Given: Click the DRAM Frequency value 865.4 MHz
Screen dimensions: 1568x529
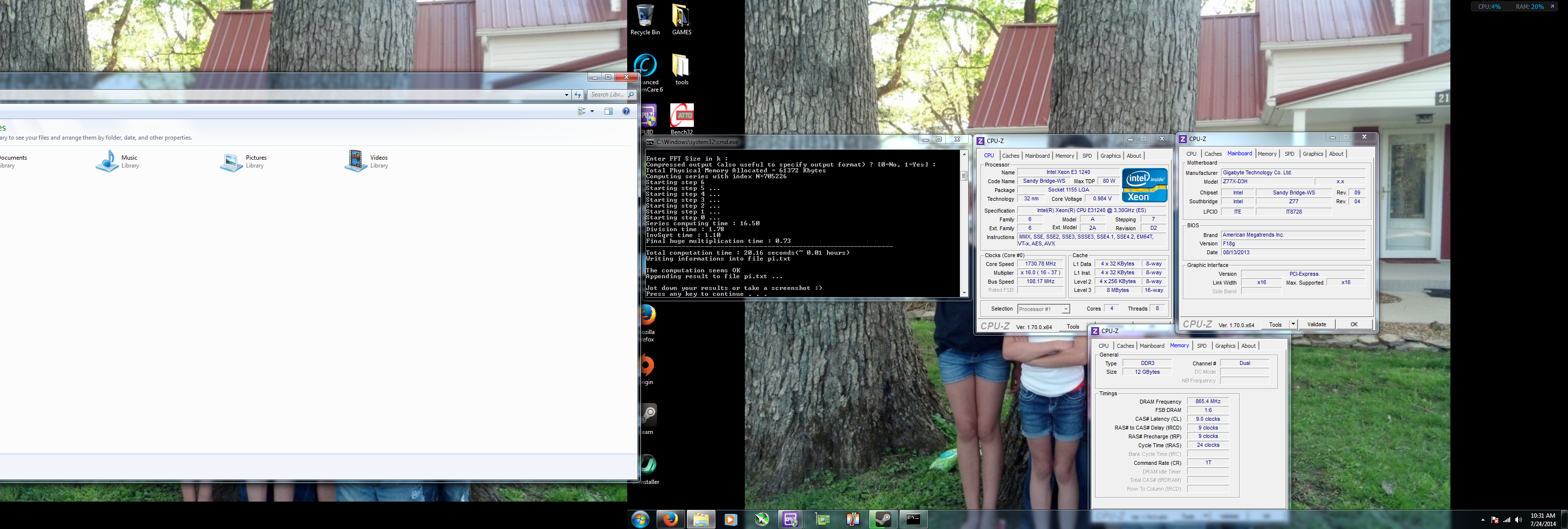Looking at the screenshot, I should tap(1208, 402).
